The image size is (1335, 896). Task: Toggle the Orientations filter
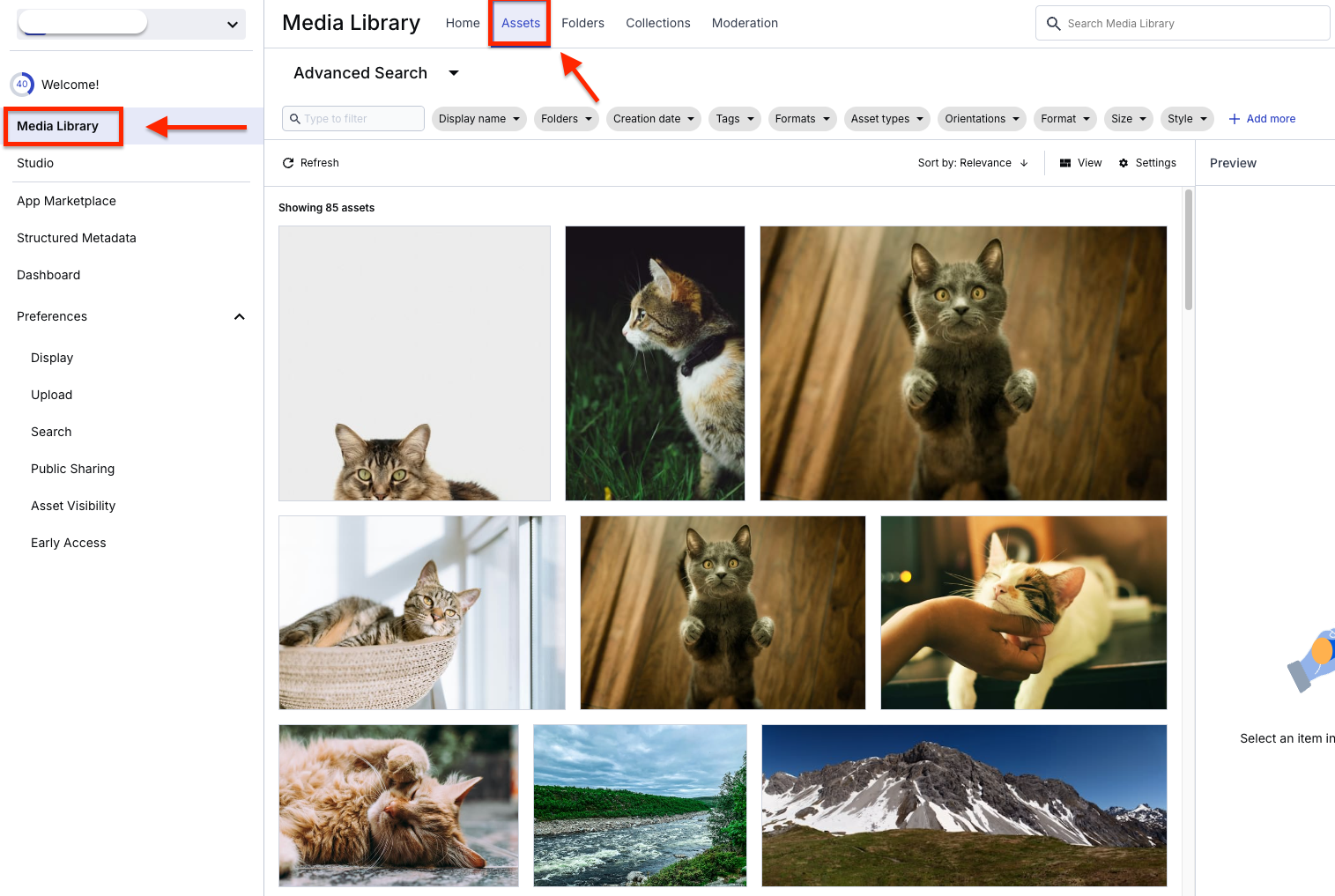(x=981, y=118)
